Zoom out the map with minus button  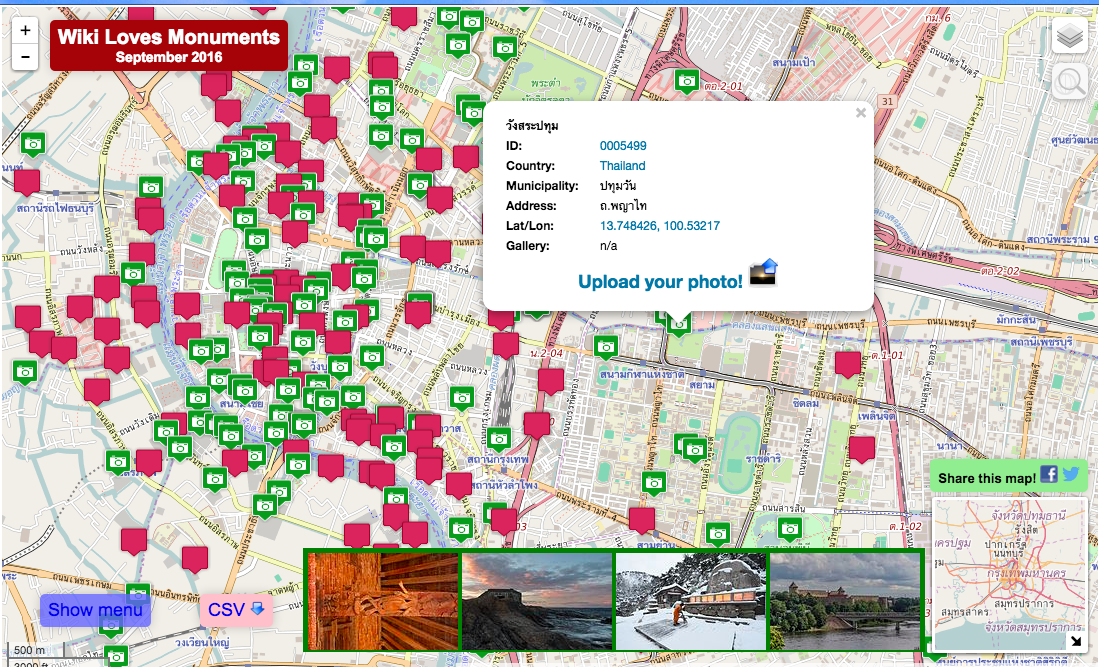click(x=25, y=57)
